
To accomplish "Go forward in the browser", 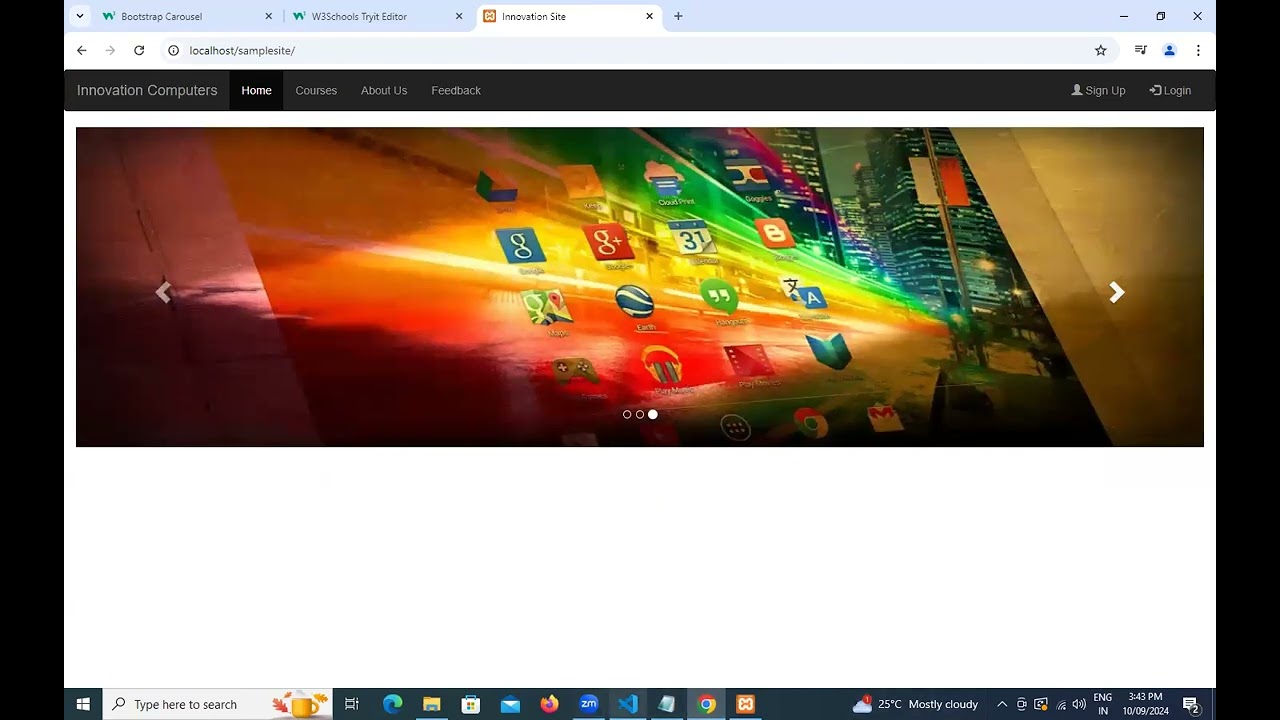I will pos(110,50).
